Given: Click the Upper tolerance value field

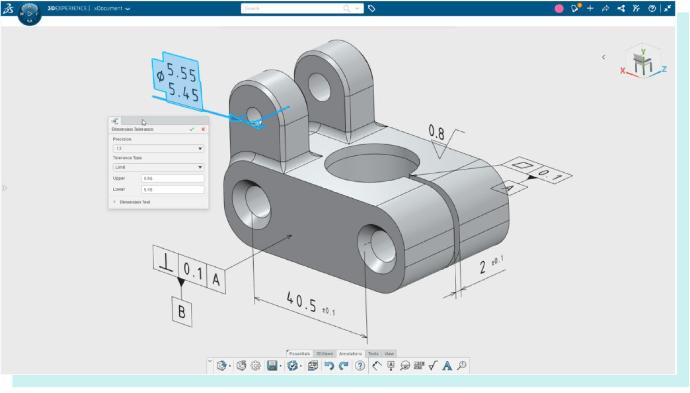Looking at the screenshot, I should point(173,178).
